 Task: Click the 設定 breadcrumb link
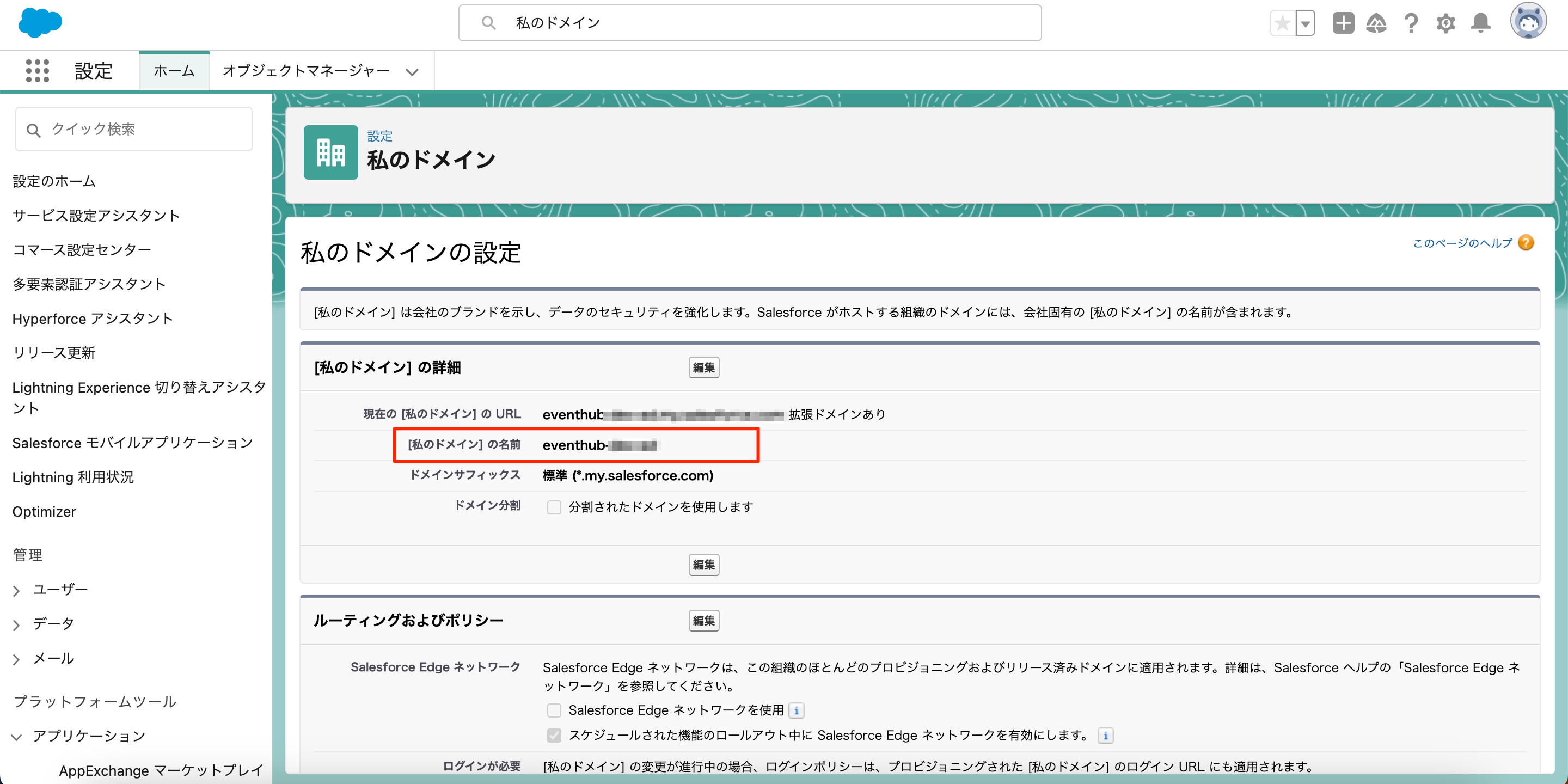[380, 136]
